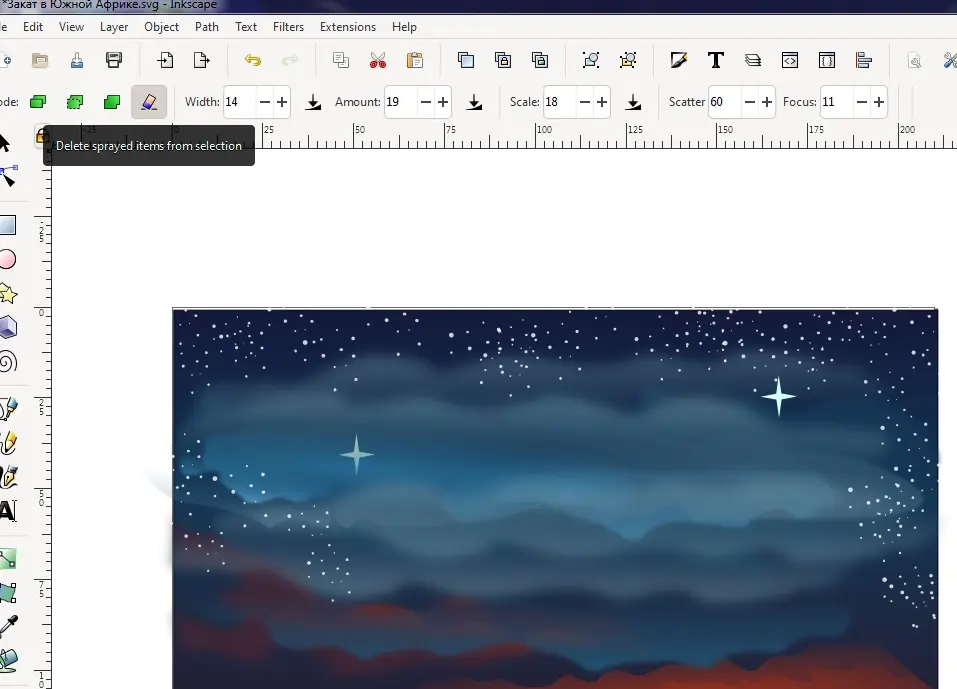Open the Filters menu
This screenshot has height=689, width=957.
click(x=288, y=27)
